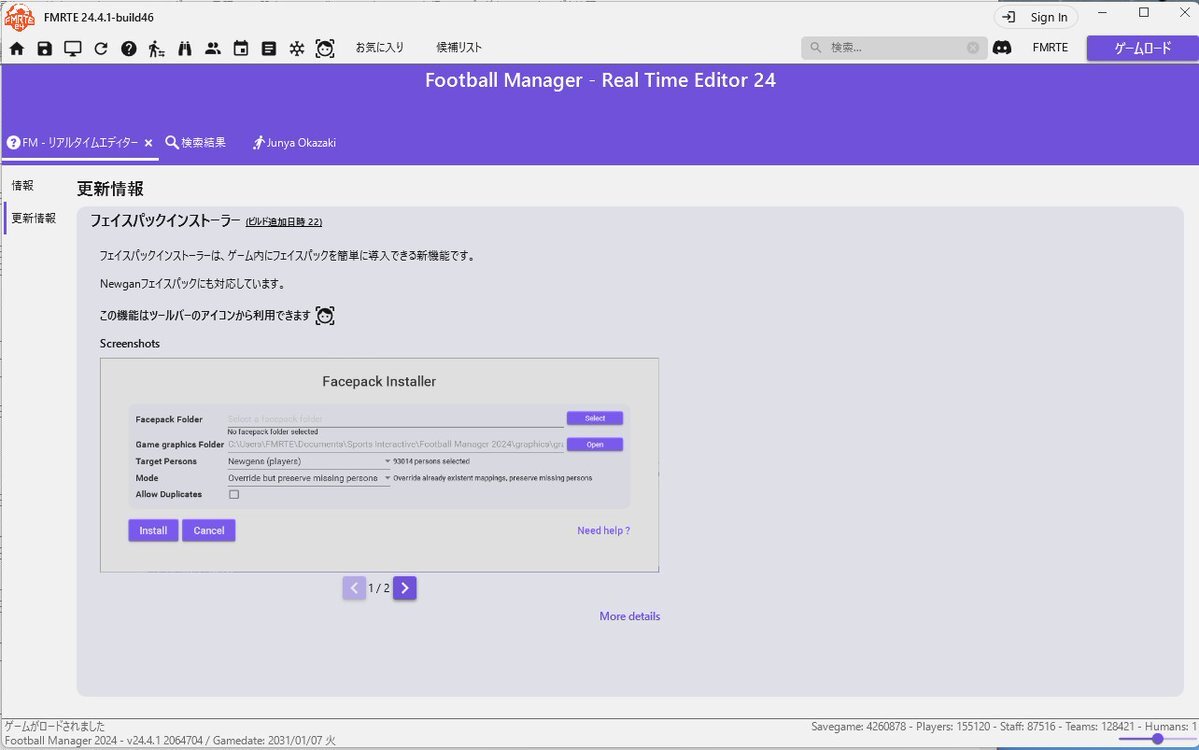Click the zoom slider in the status bar

click(x=1158, y=739)
